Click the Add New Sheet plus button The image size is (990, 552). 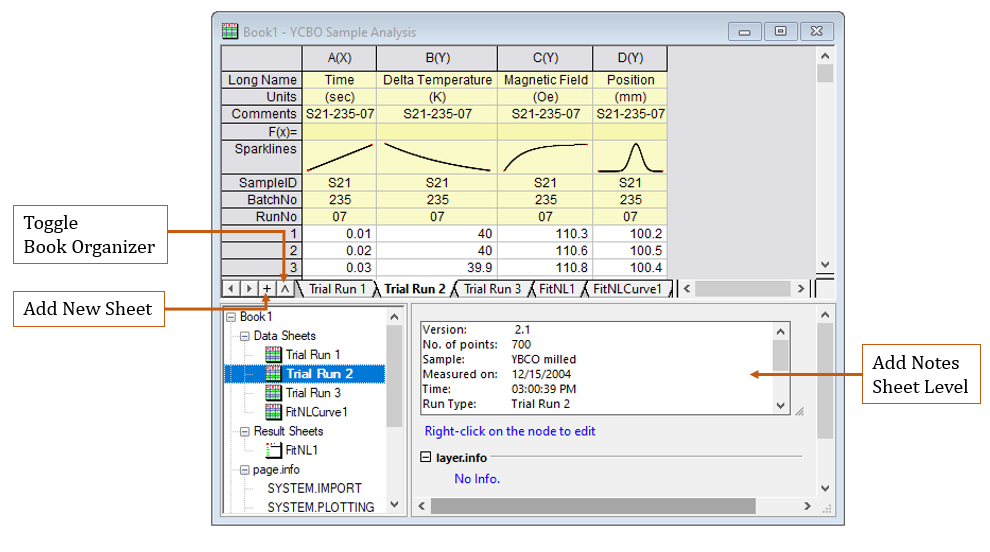[267, 289]
